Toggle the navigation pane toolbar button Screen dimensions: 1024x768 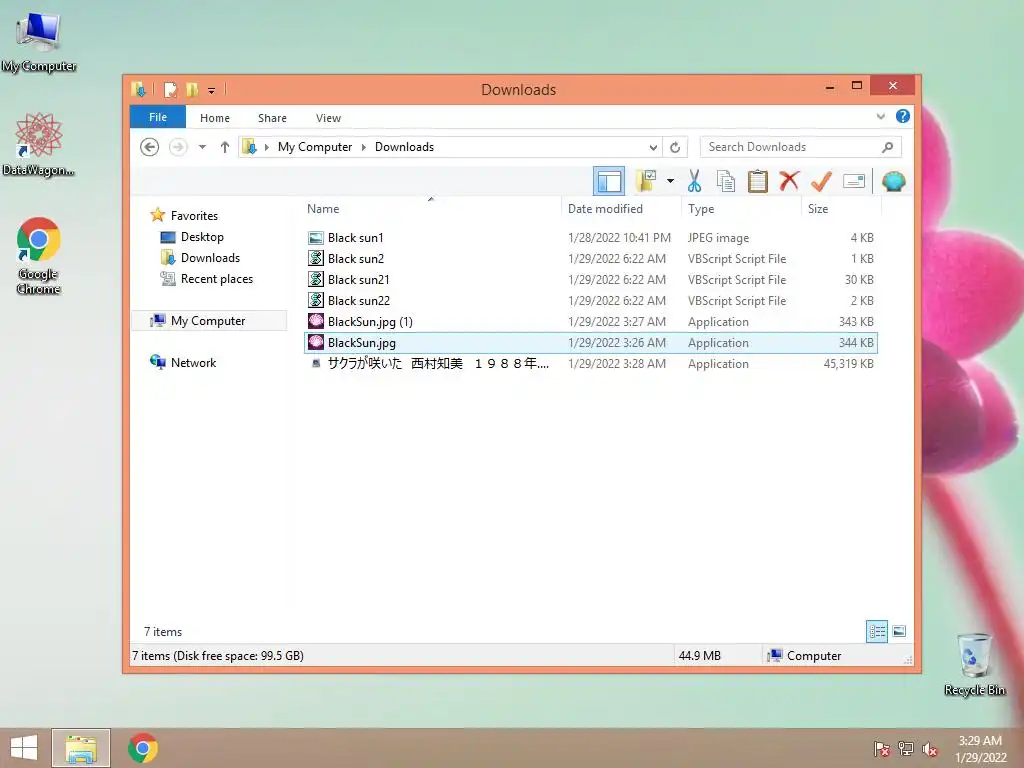(x=609, y=181)
